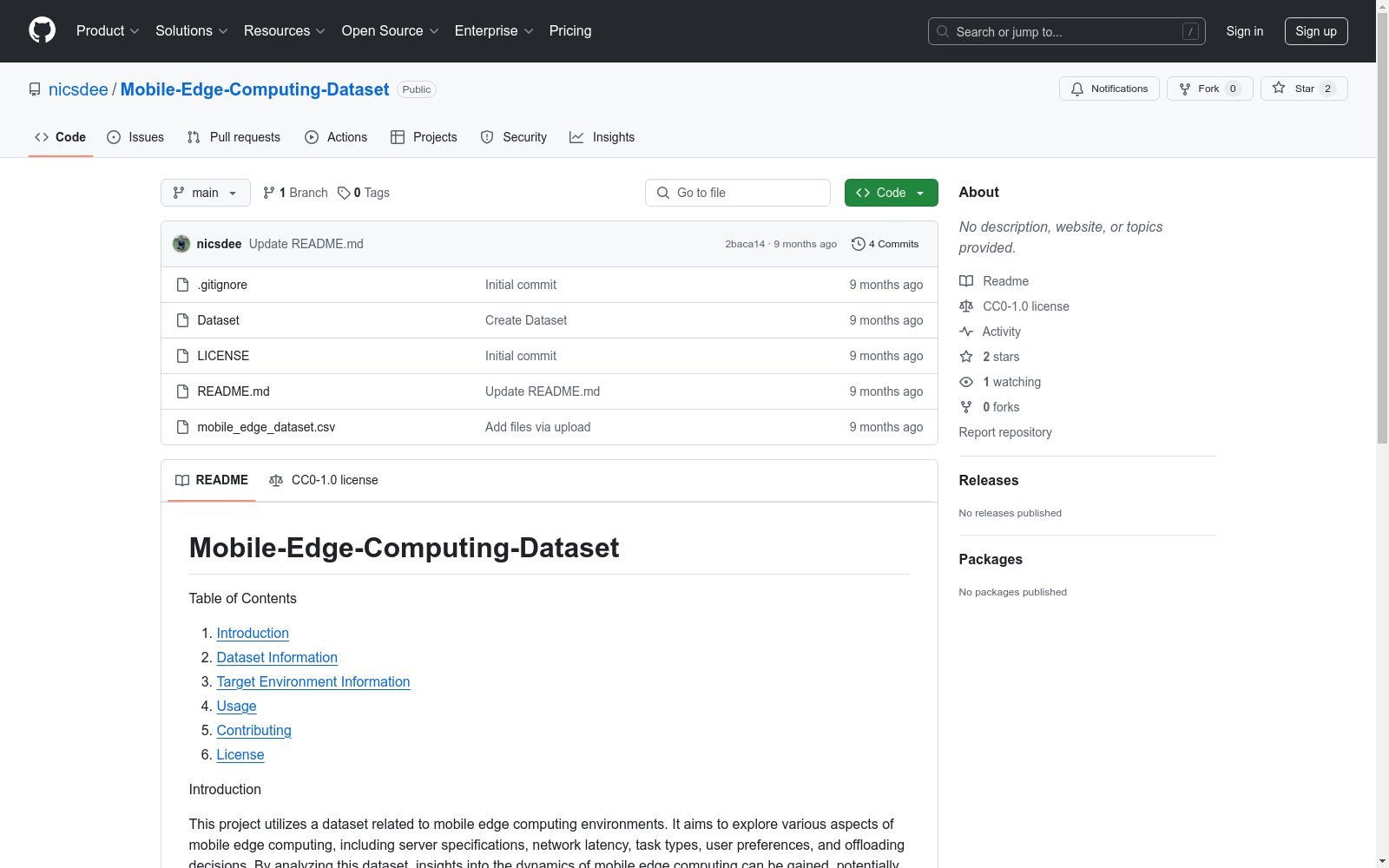This screenshot has width=1389, height=868.
Task: Open CC0-1.0 license in About sidebar
Action: click(x=1014, y=306)
